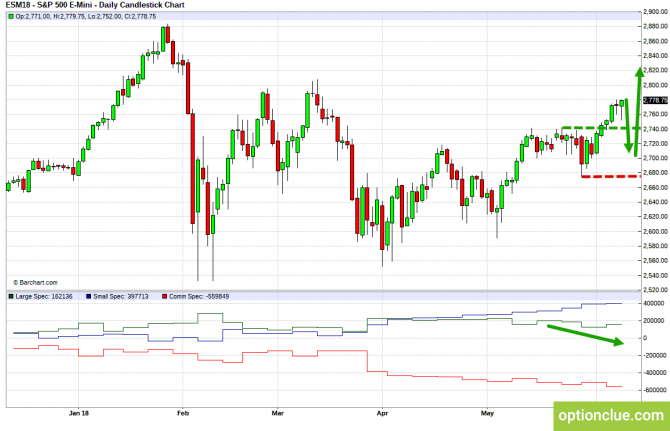This screenshot has height=431, width=670.
Task: Click the ESM18 S&P 500 E-Mini chart title
Action: click(93, 5)
